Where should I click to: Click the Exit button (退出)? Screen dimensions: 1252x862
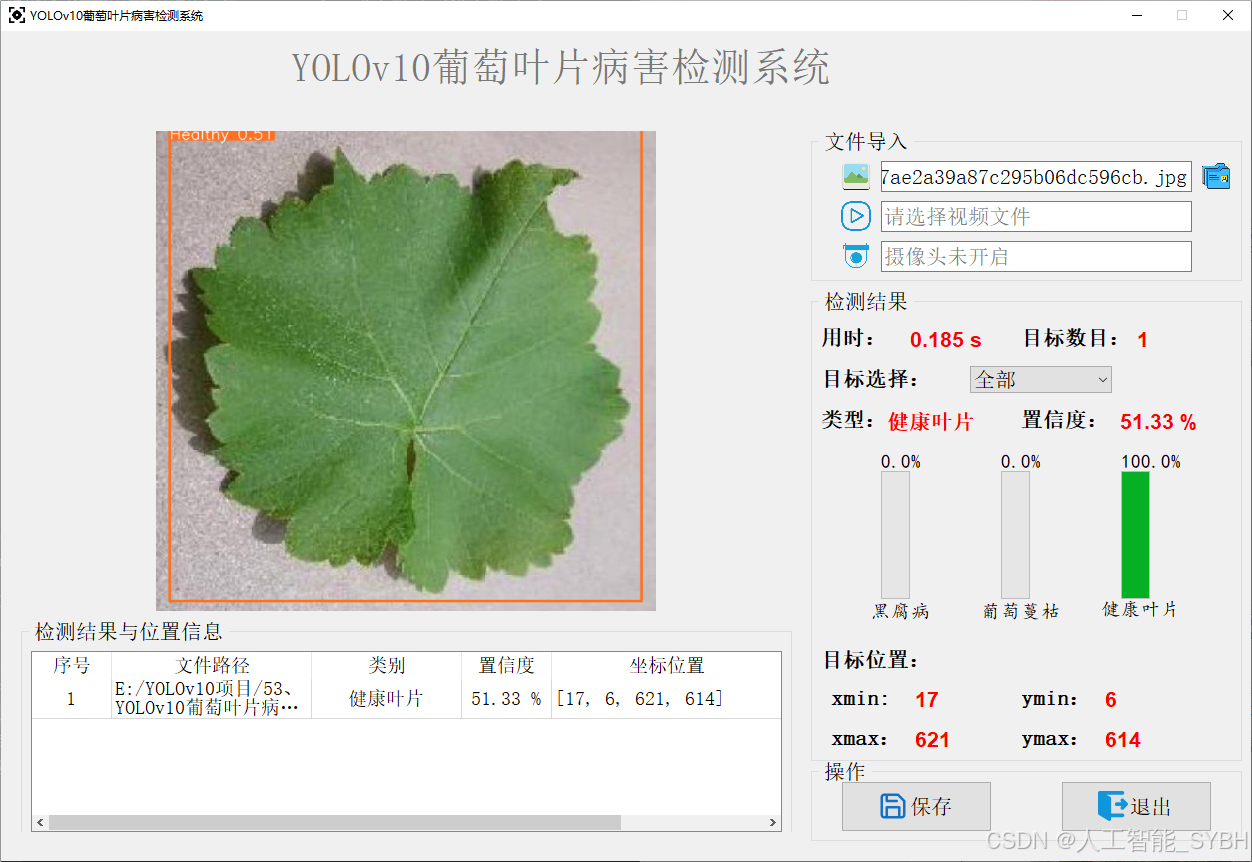coord(1136,806)
